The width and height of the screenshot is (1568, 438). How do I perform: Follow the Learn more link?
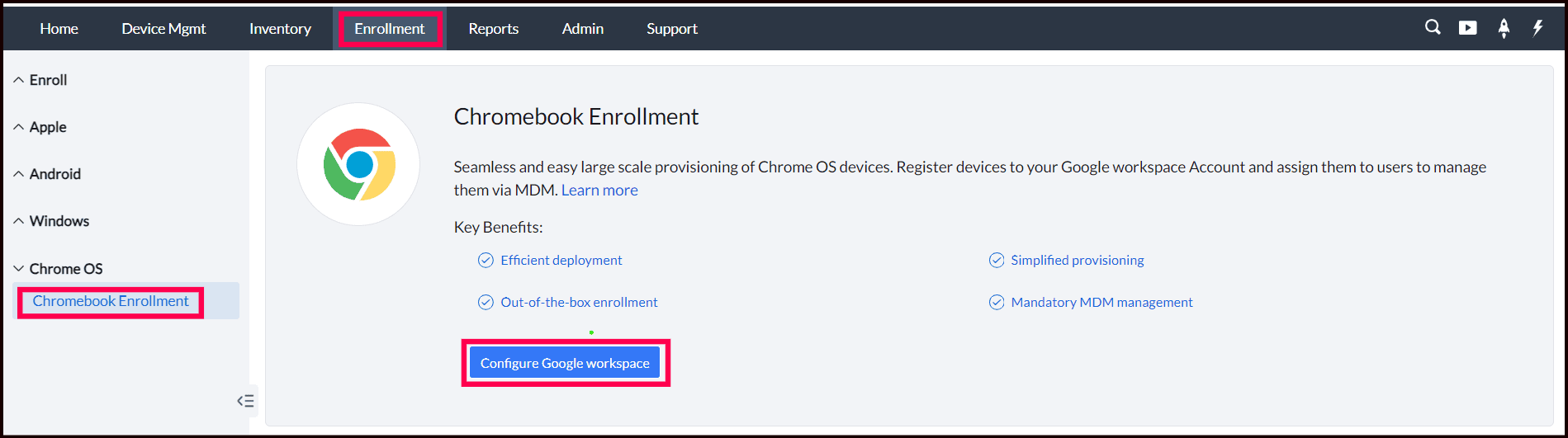(x=599, y=191)
